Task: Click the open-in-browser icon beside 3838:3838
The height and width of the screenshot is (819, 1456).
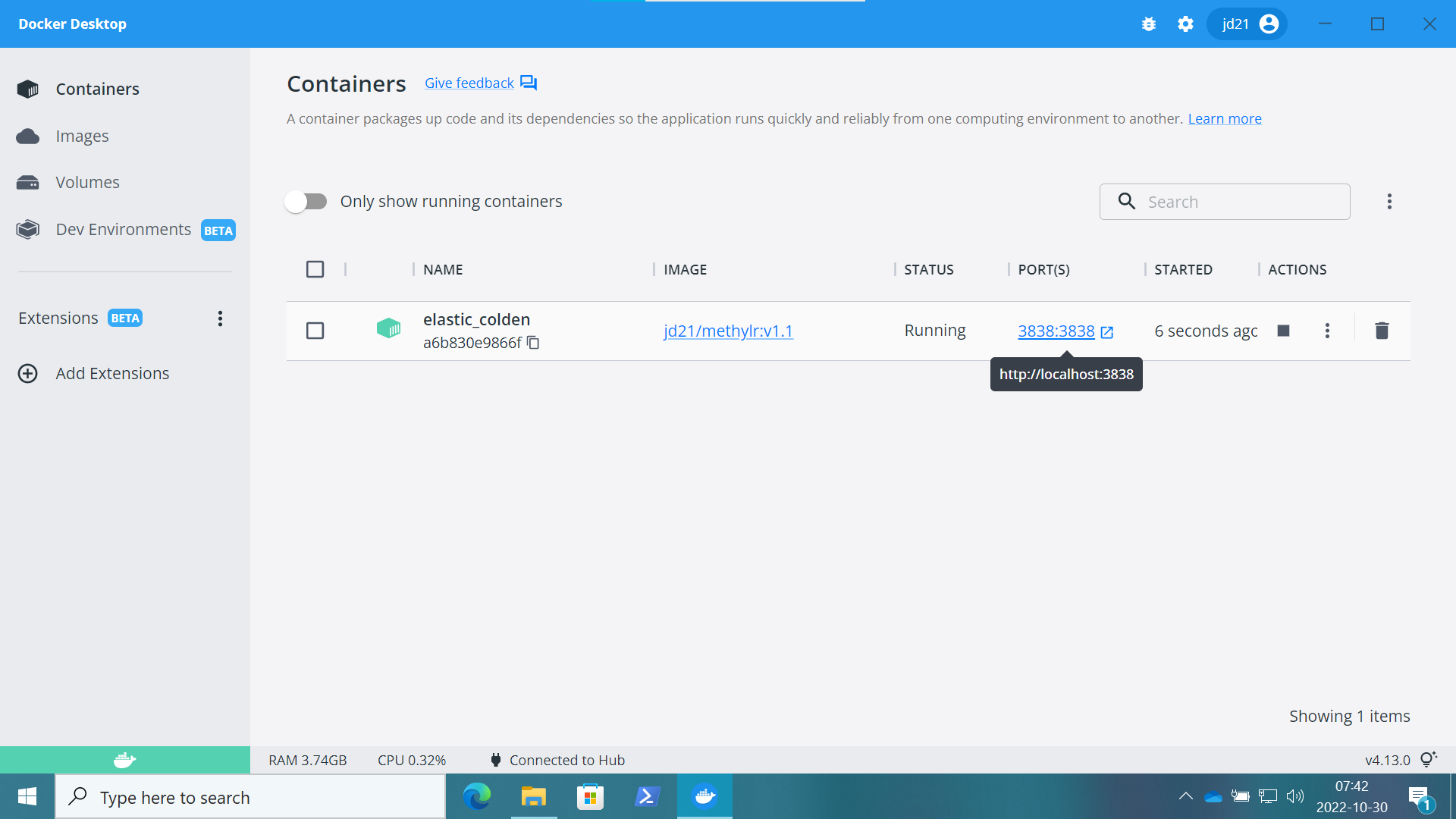Action: click(x=1107, y=331)
